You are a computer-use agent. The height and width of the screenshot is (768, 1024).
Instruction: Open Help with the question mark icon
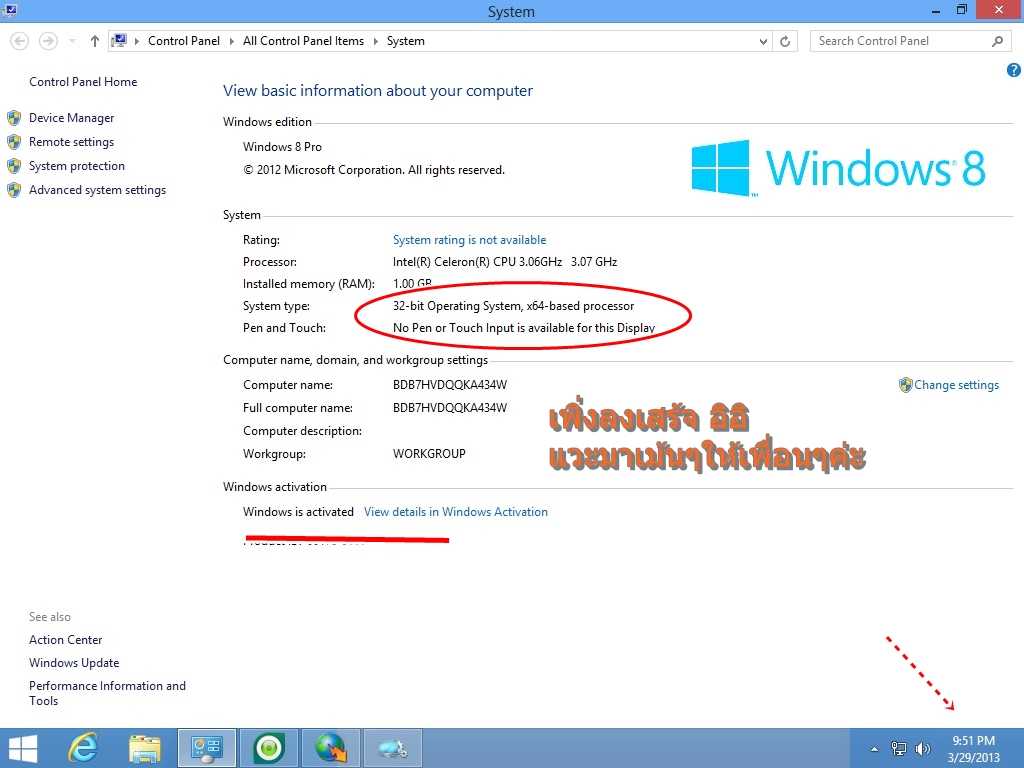point(1014,70)
